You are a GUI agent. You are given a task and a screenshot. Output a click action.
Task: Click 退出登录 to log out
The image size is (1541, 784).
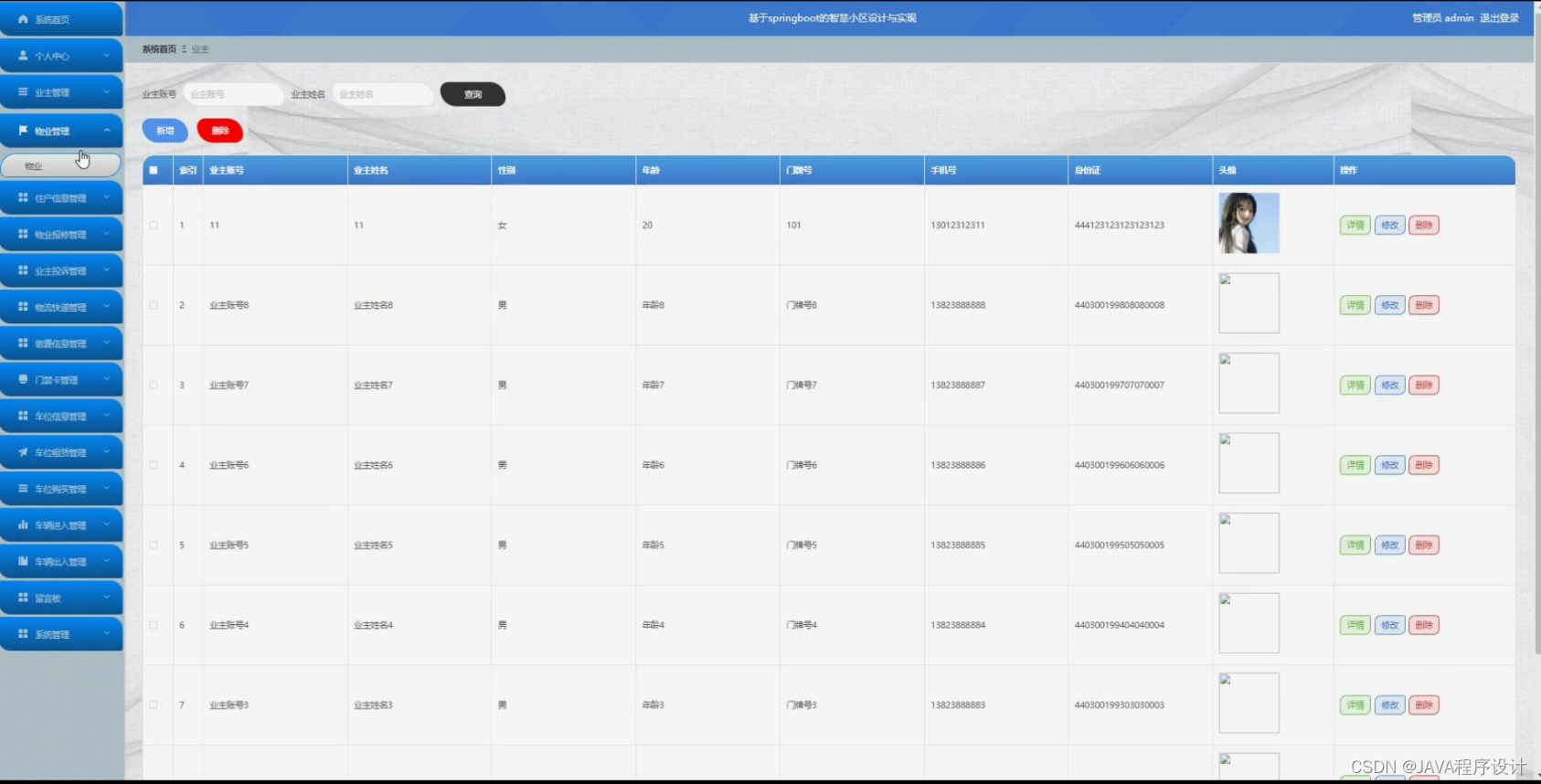1499,18
